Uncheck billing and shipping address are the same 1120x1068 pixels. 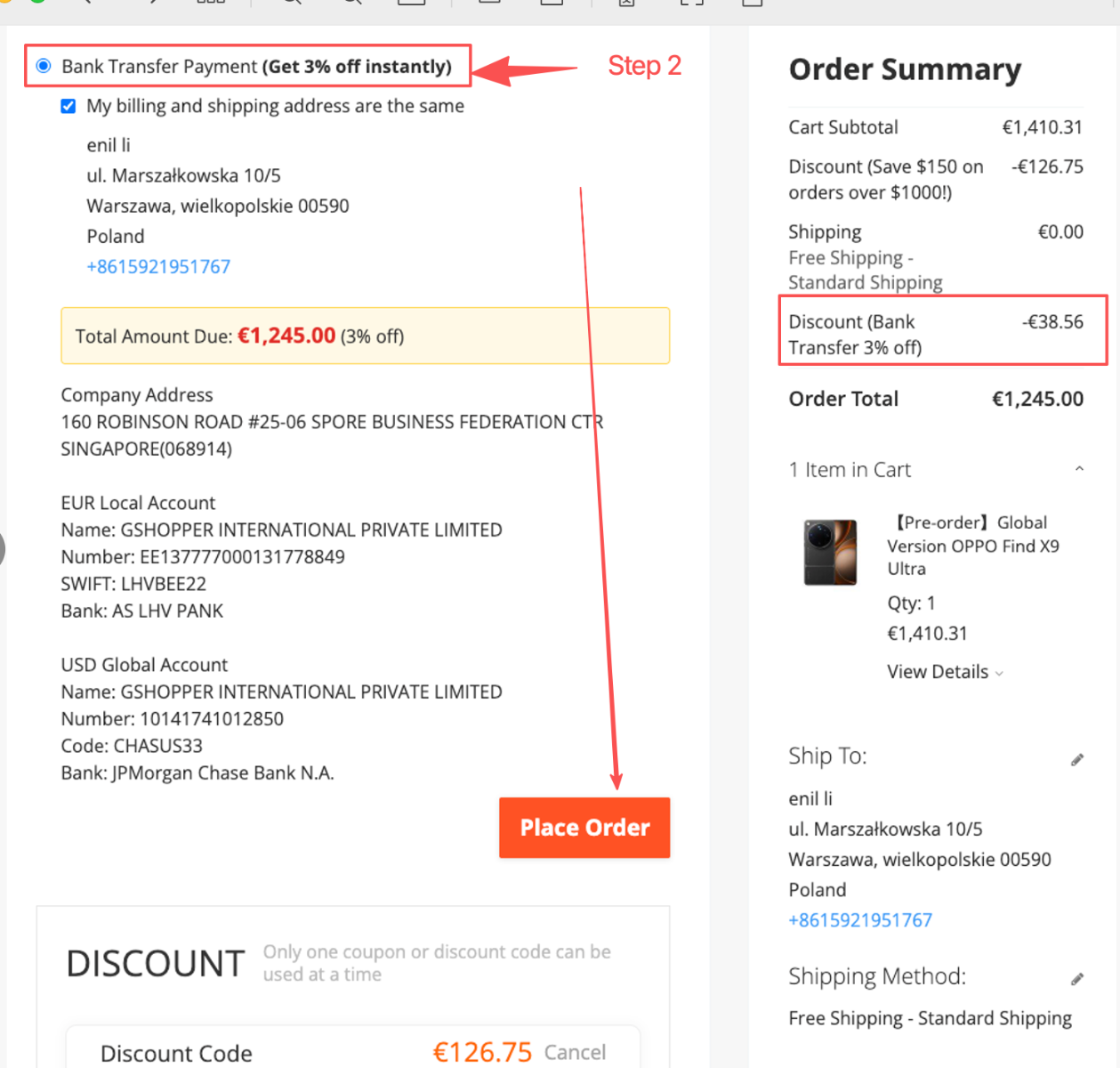pos(68,107)
